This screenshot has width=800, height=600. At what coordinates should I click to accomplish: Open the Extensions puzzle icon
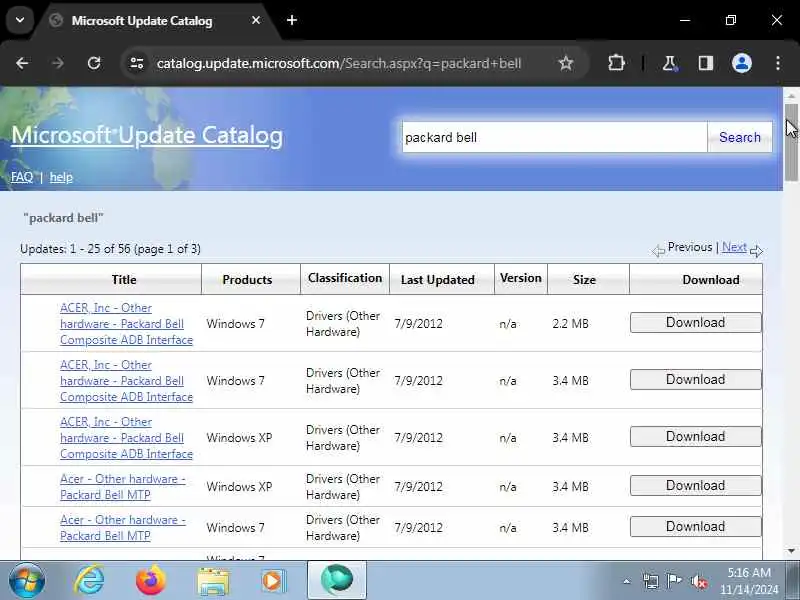point(616,63)
